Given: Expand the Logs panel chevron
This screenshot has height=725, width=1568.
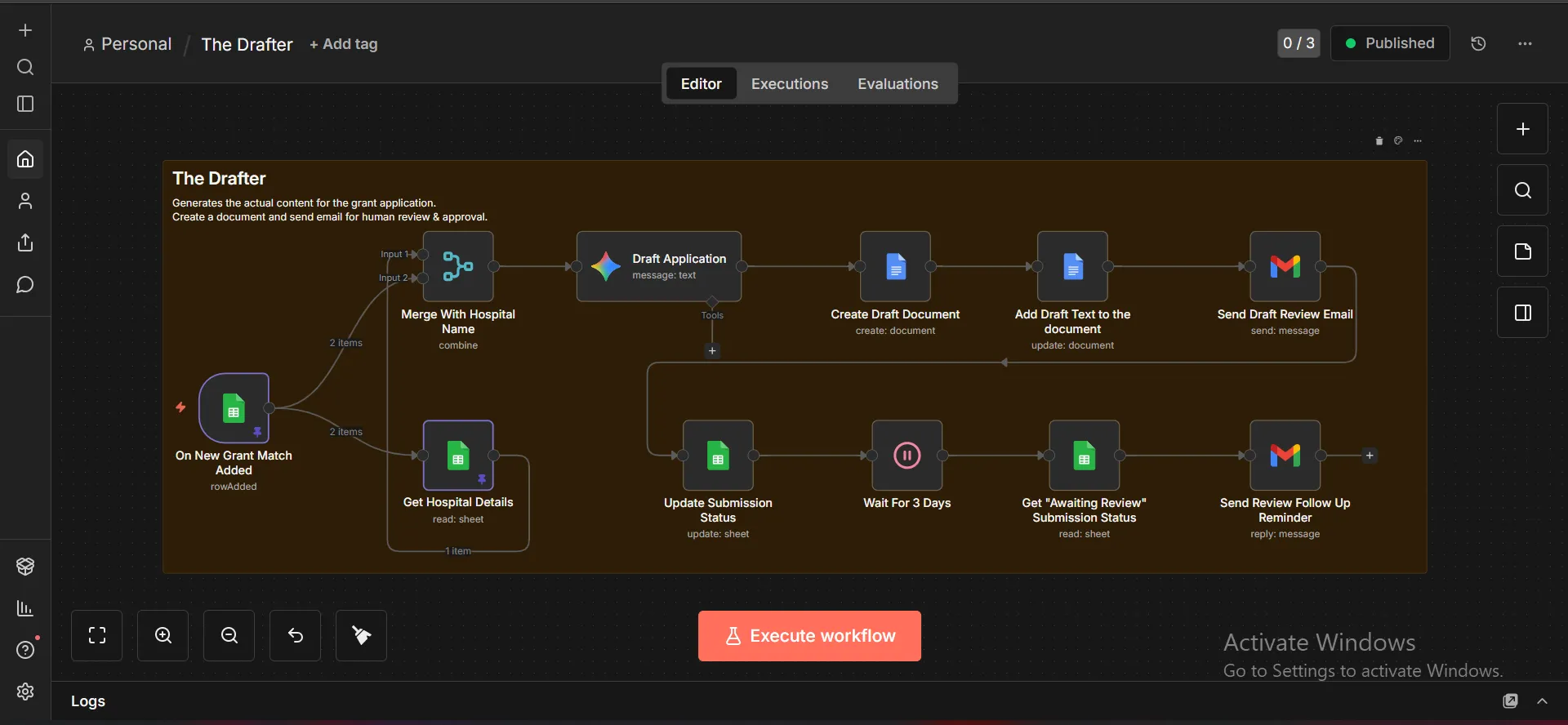Looking at the screenshot, I should click(x=1542, y=701).
